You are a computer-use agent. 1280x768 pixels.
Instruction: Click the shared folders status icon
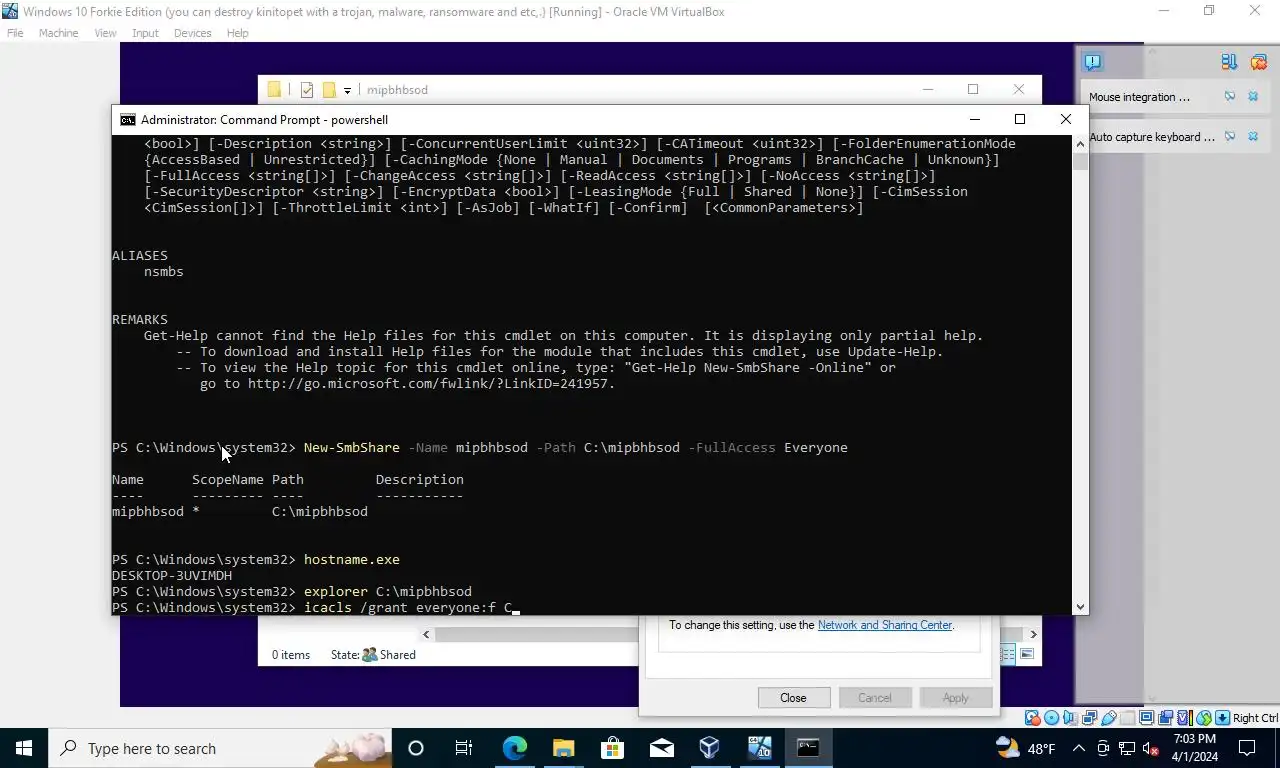click(x=1128, y=718)
